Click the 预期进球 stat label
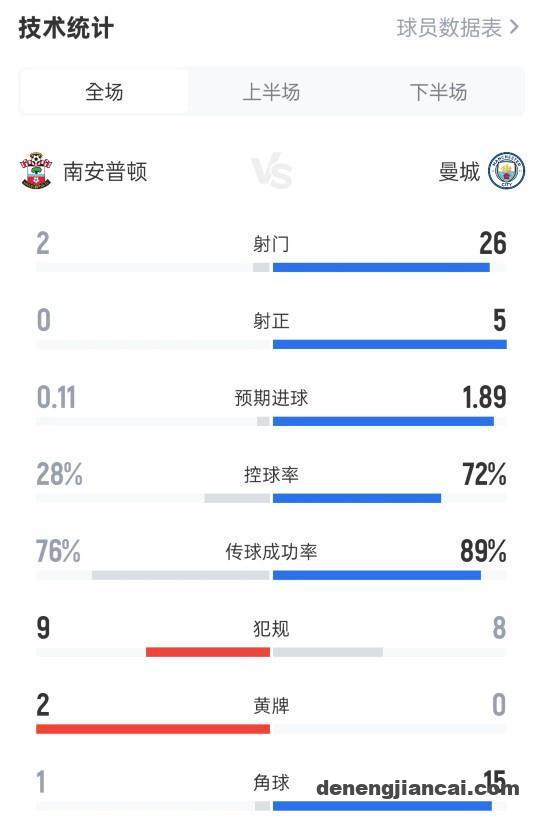This screenshot has width=544, height=824. 271,398
